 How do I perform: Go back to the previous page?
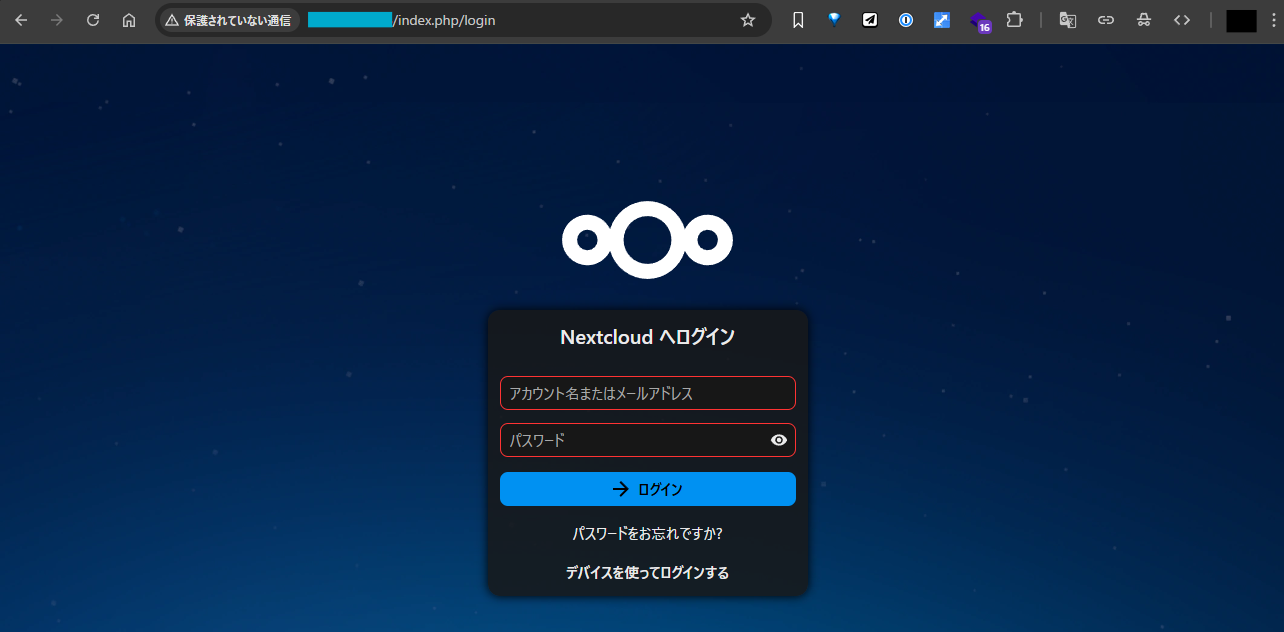click(21, 20)
